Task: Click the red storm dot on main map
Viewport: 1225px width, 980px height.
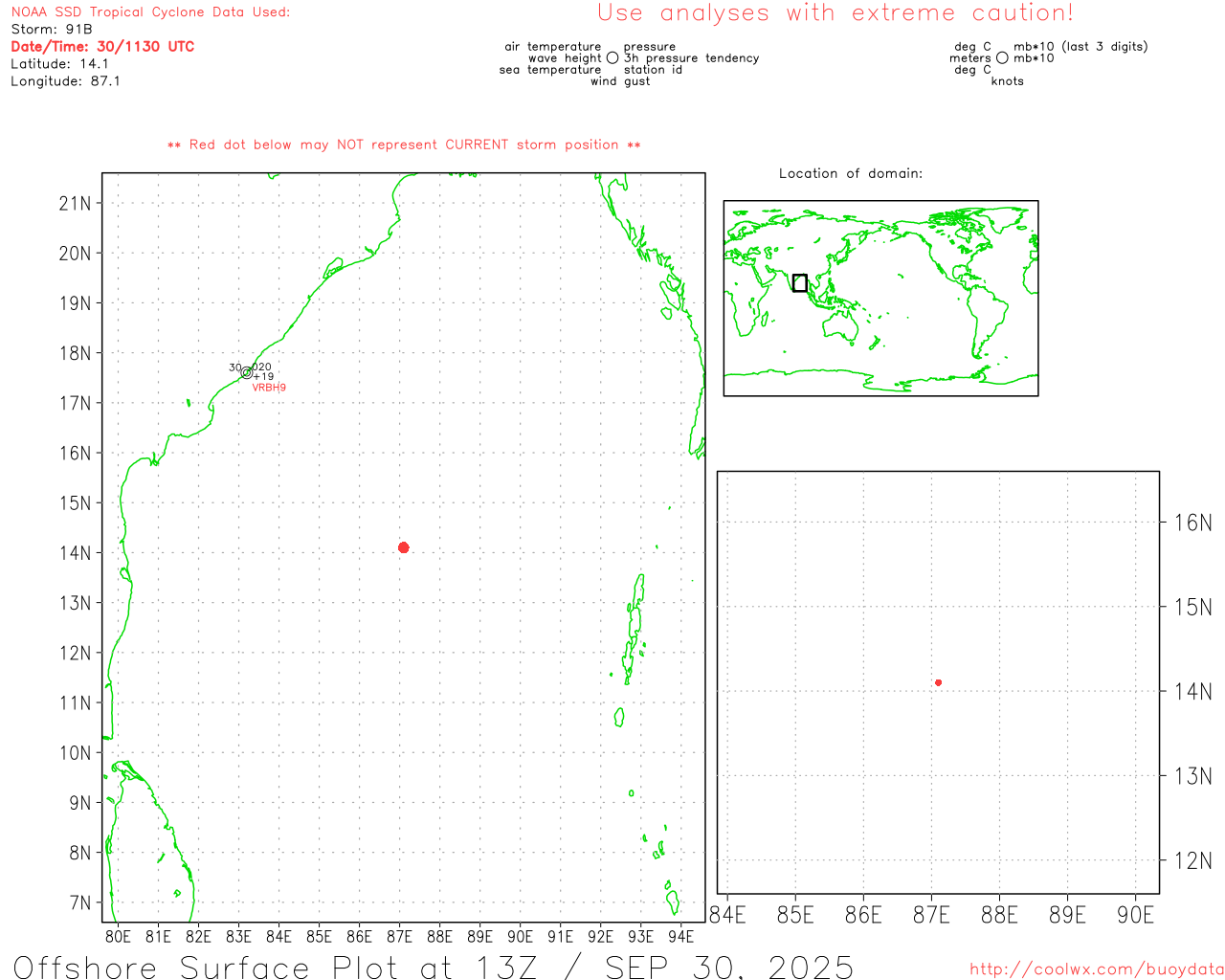Action: [403, 547]
